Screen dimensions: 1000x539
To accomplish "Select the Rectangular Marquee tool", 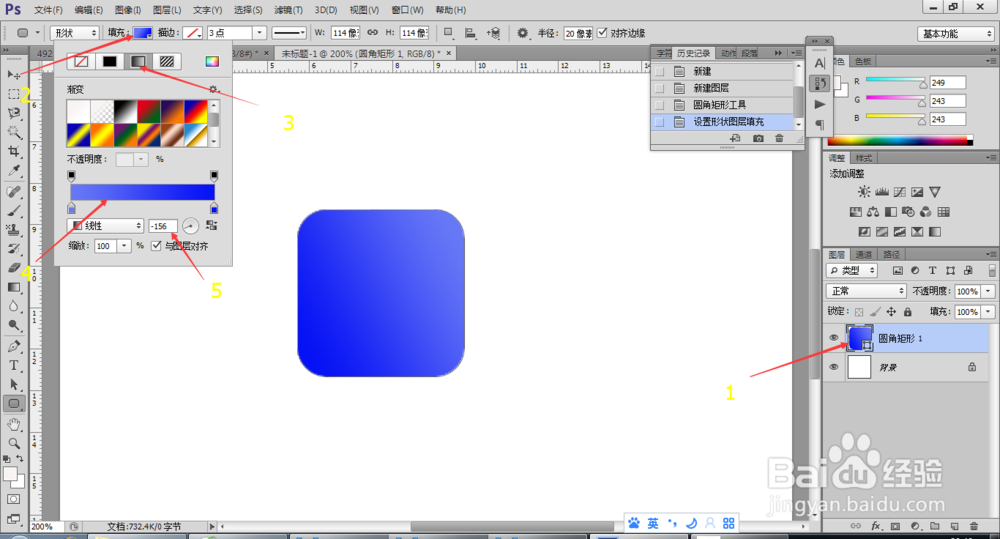I will point(13,94).
